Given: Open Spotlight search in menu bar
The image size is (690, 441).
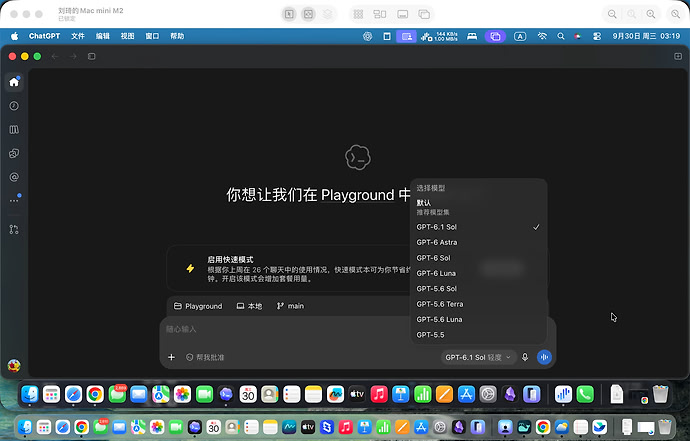Looking at the screenshot, I should coord(561,37).
